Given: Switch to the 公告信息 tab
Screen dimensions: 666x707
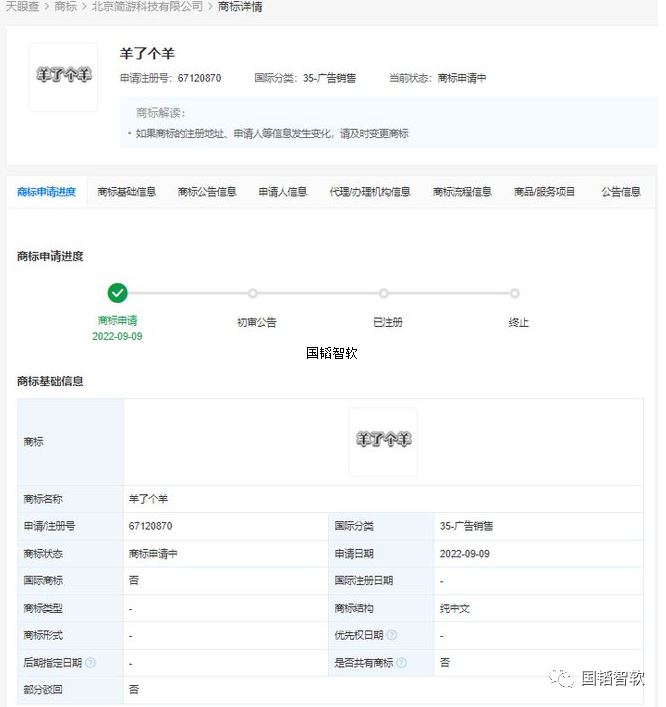Looking at the screenshot, I should pos(621,192).
